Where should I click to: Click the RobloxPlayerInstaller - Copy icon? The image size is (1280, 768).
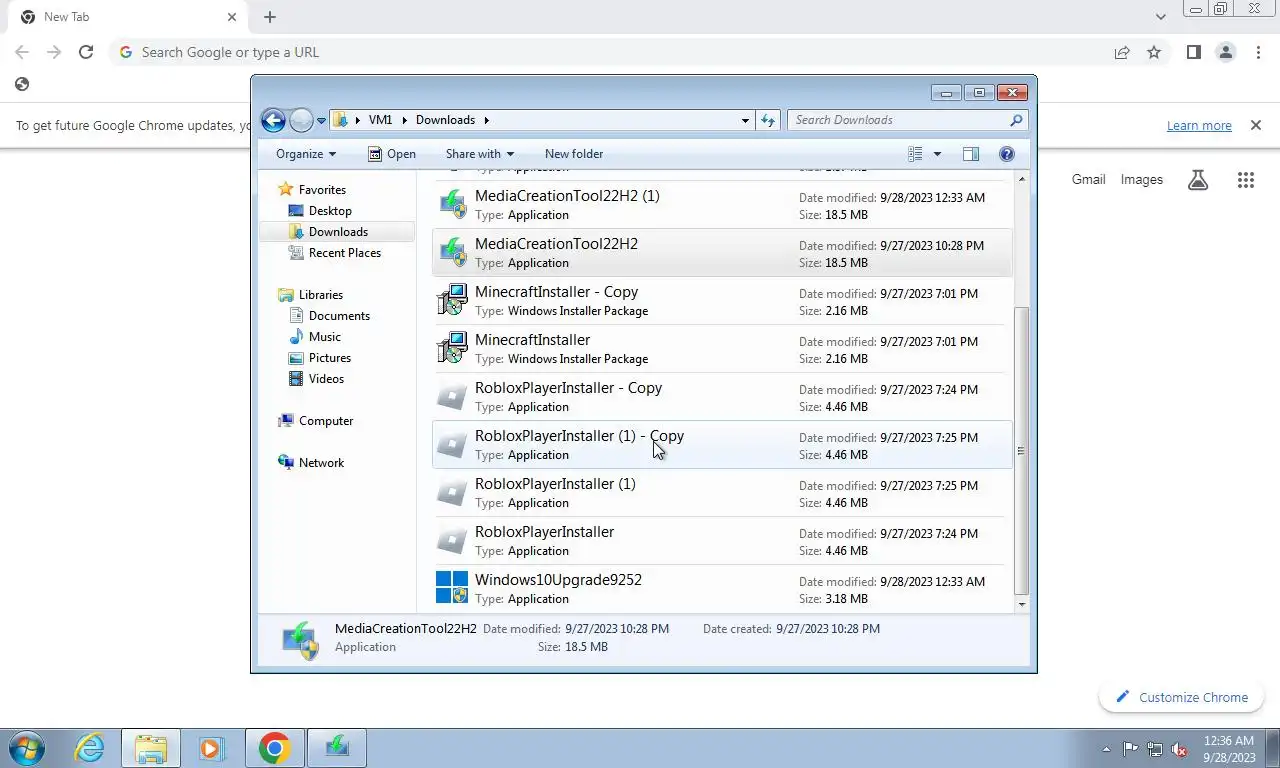tap(452, 396)
